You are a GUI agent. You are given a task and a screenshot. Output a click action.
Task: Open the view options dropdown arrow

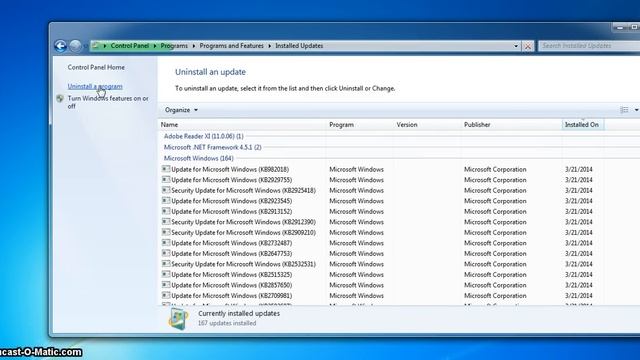pos(636,110)
